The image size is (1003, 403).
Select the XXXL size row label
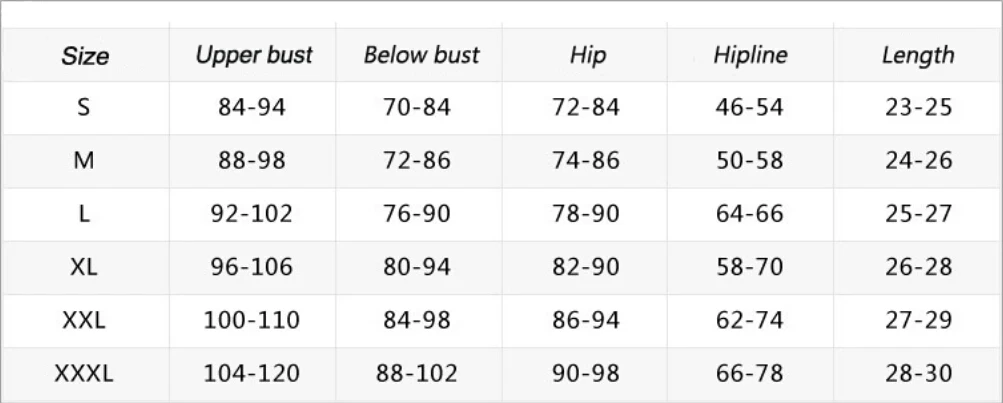(x=84, y=373)
